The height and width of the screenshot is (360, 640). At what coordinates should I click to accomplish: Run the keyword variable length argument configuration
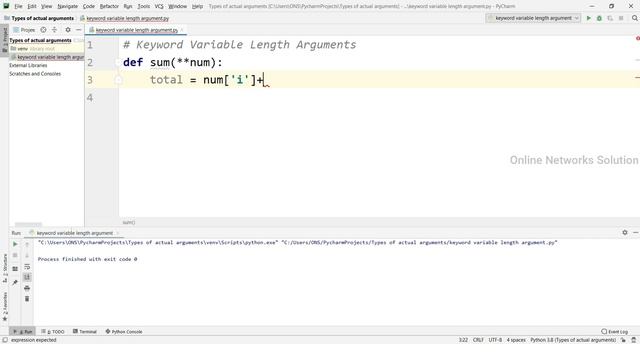(x=588, y=18)
